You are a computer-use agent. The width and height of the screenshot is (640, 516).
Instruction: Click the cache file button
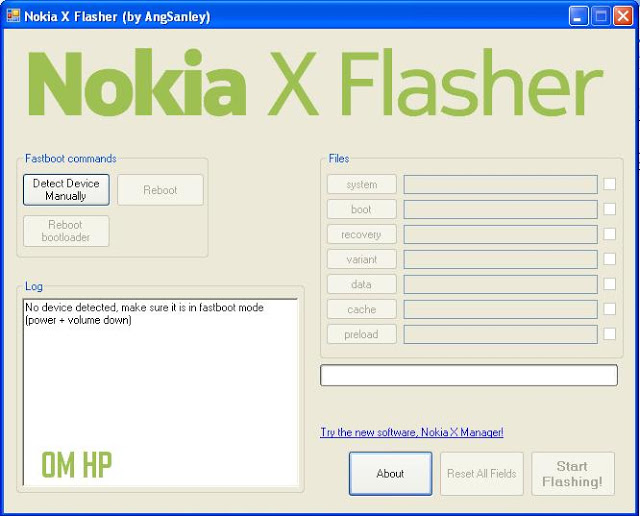coord(362,309)
